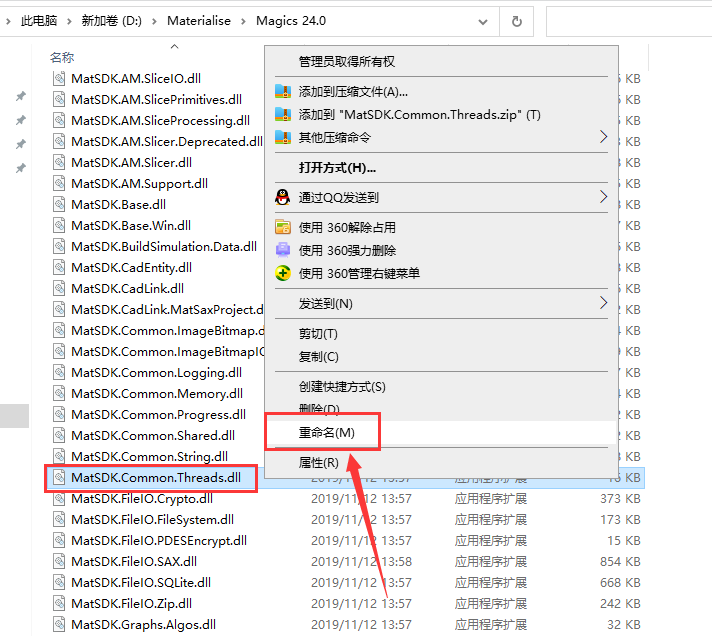
Task: Expand the 通过QQ发送到 submenu arrow
Action: click(603, 197)
